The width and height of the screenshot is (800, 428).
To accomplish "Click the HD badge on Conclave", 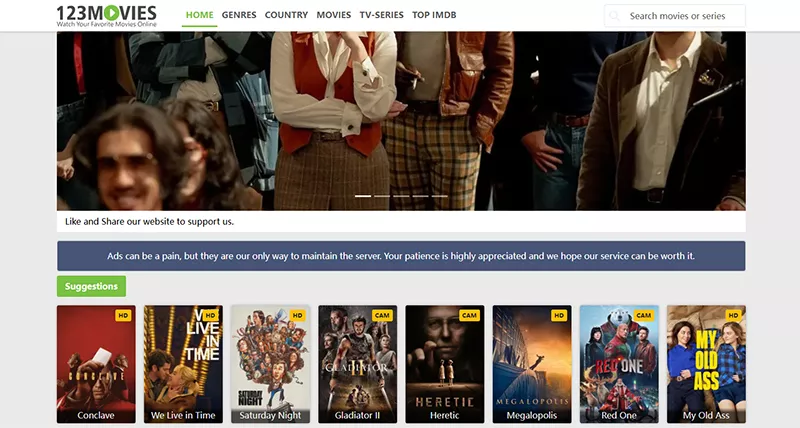I will tap(123, 316).
